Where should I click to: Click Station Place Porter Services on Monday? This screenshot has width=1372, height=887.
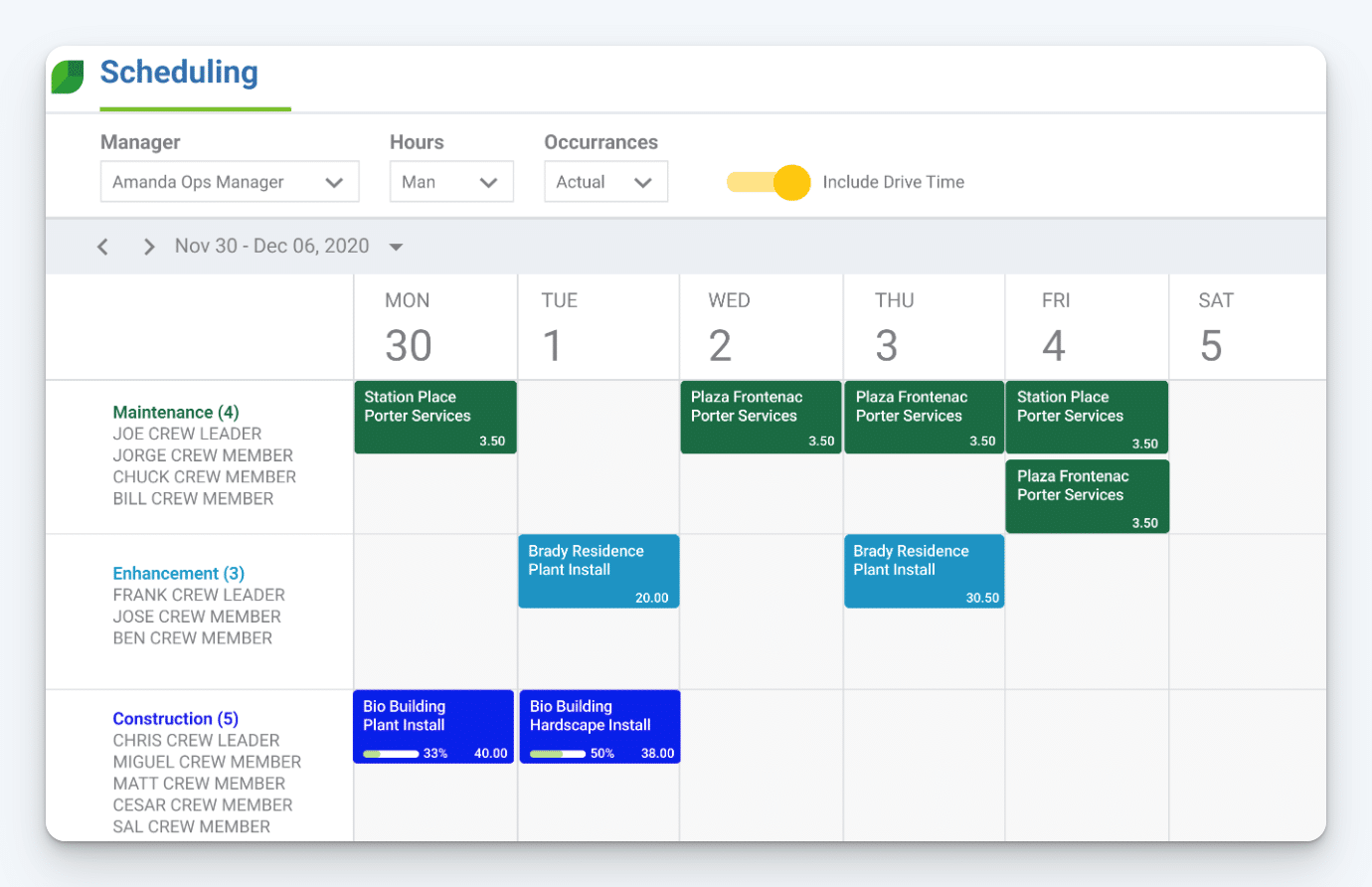(434, 417)
